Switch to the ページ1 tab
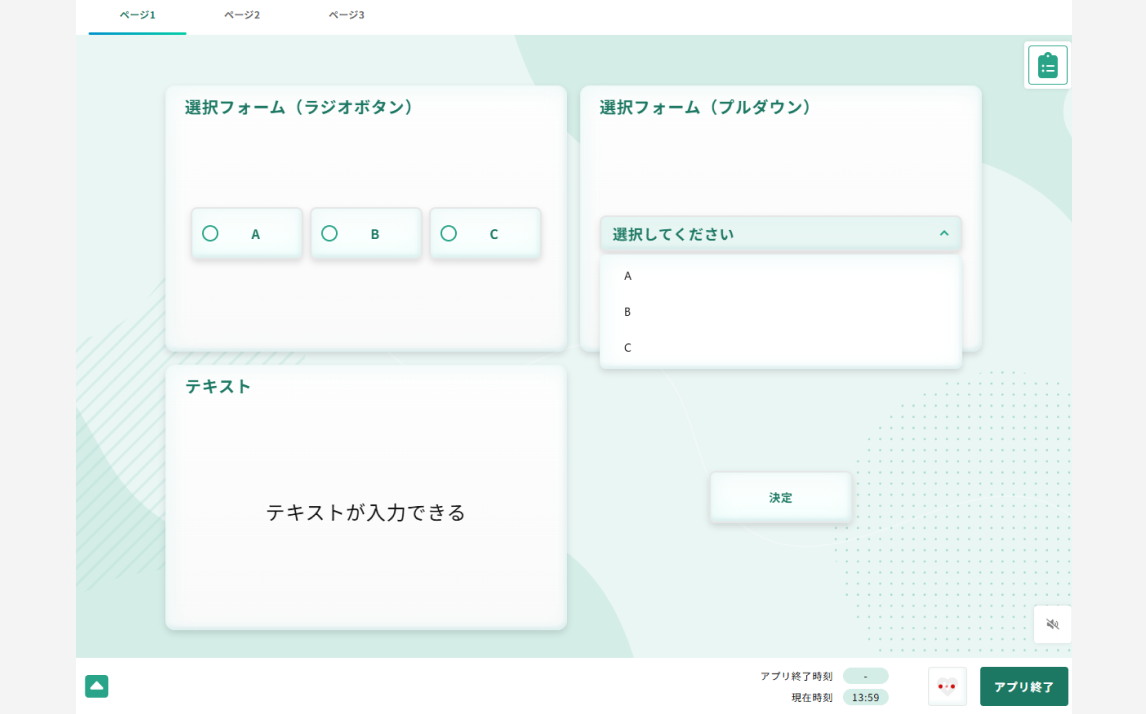This screenshot has height=714, width=1146. (137, 15)
